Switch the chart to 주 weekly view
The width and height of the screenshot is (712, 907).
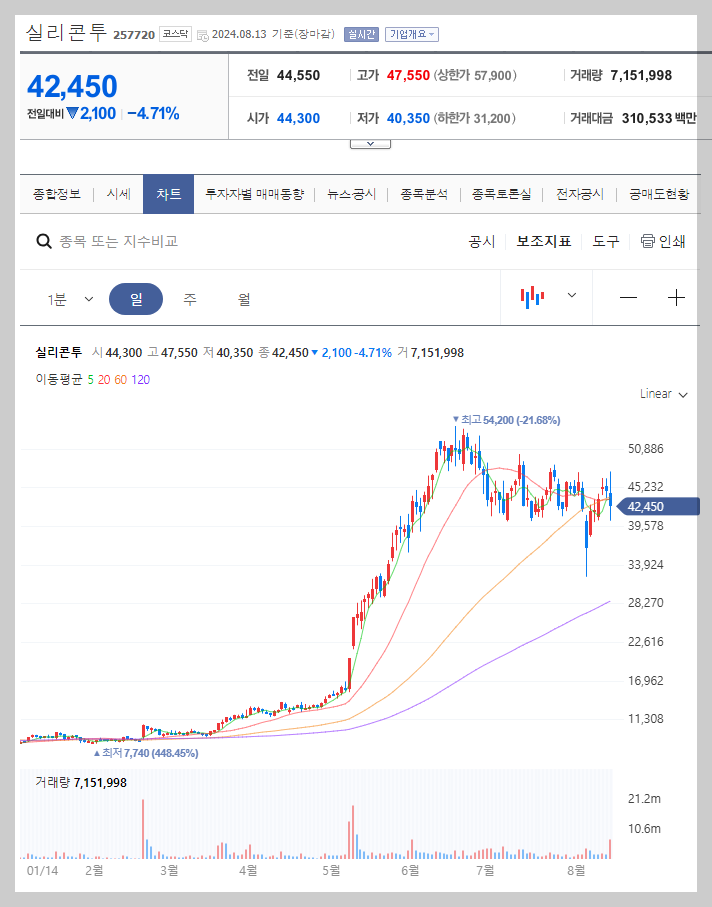189,297
